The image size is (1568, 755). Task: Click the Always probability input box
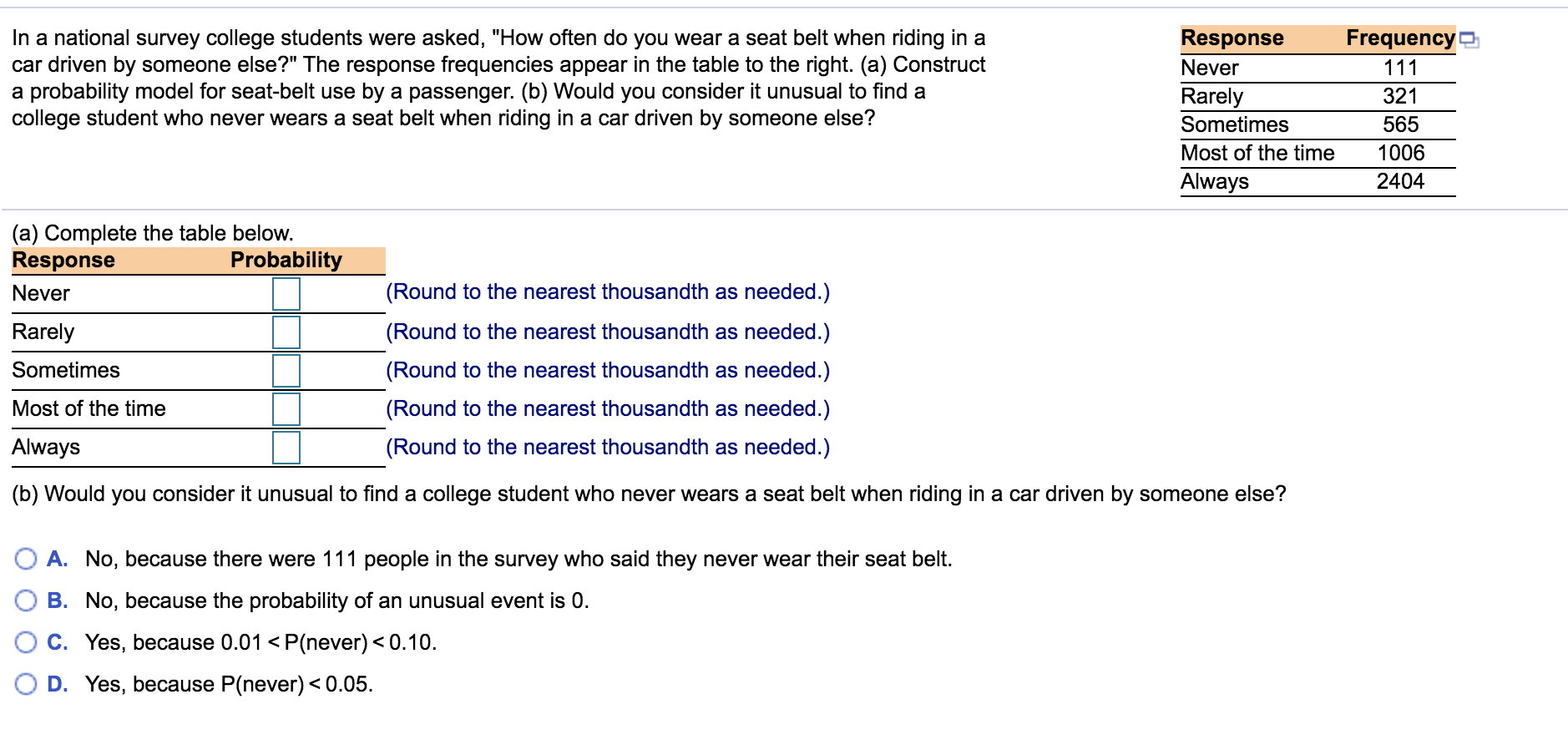286,447
